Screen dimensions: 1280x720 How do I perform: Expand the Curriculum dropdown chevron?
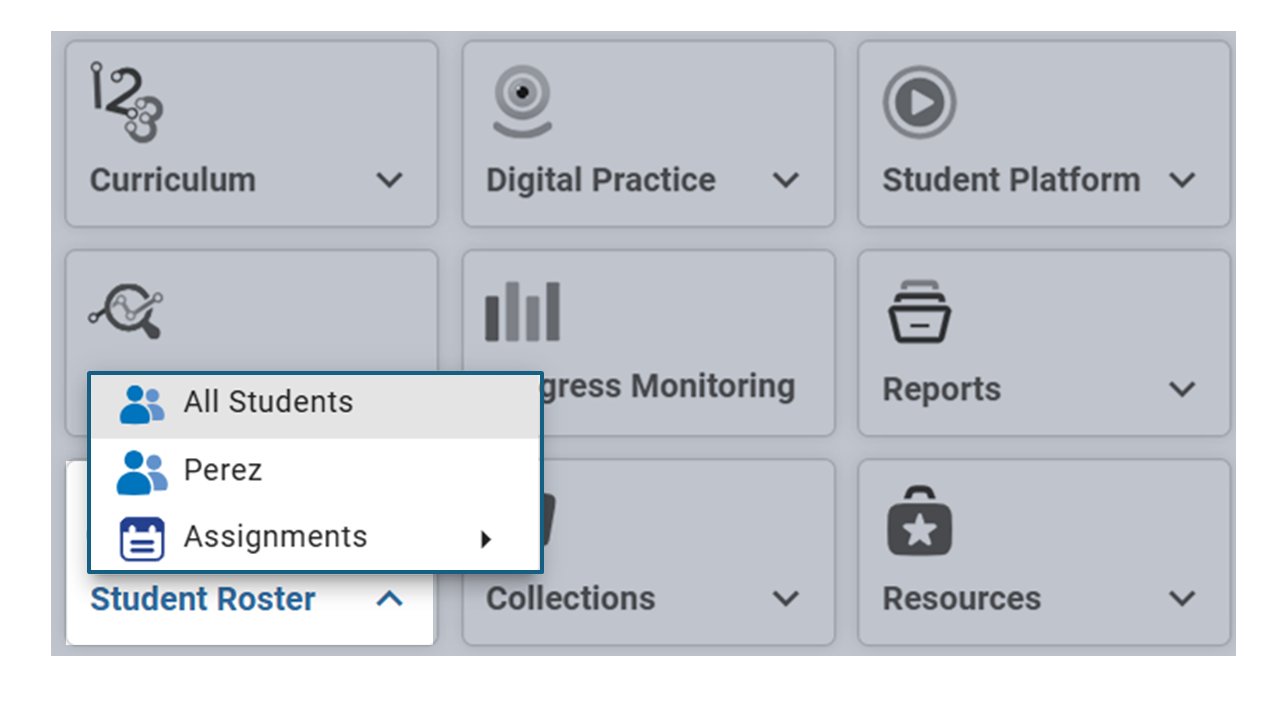tap(389, 181)
